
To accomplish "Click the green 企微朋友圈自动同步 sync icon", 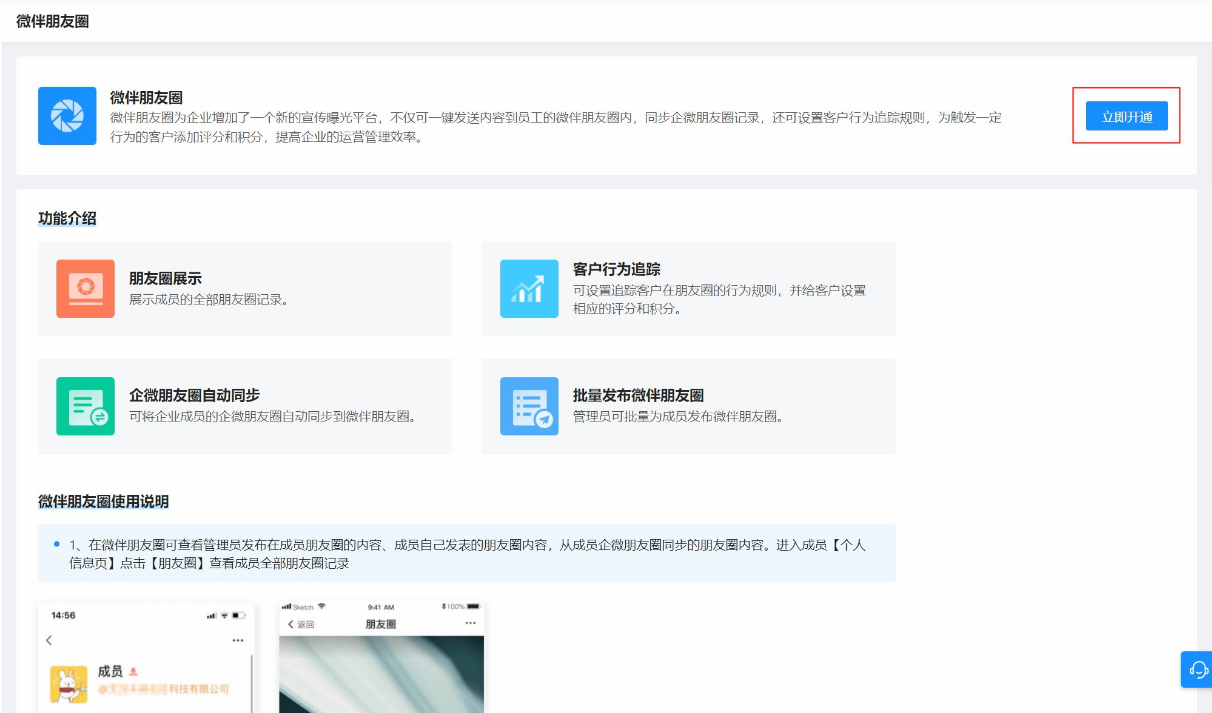I will point(85,406).
